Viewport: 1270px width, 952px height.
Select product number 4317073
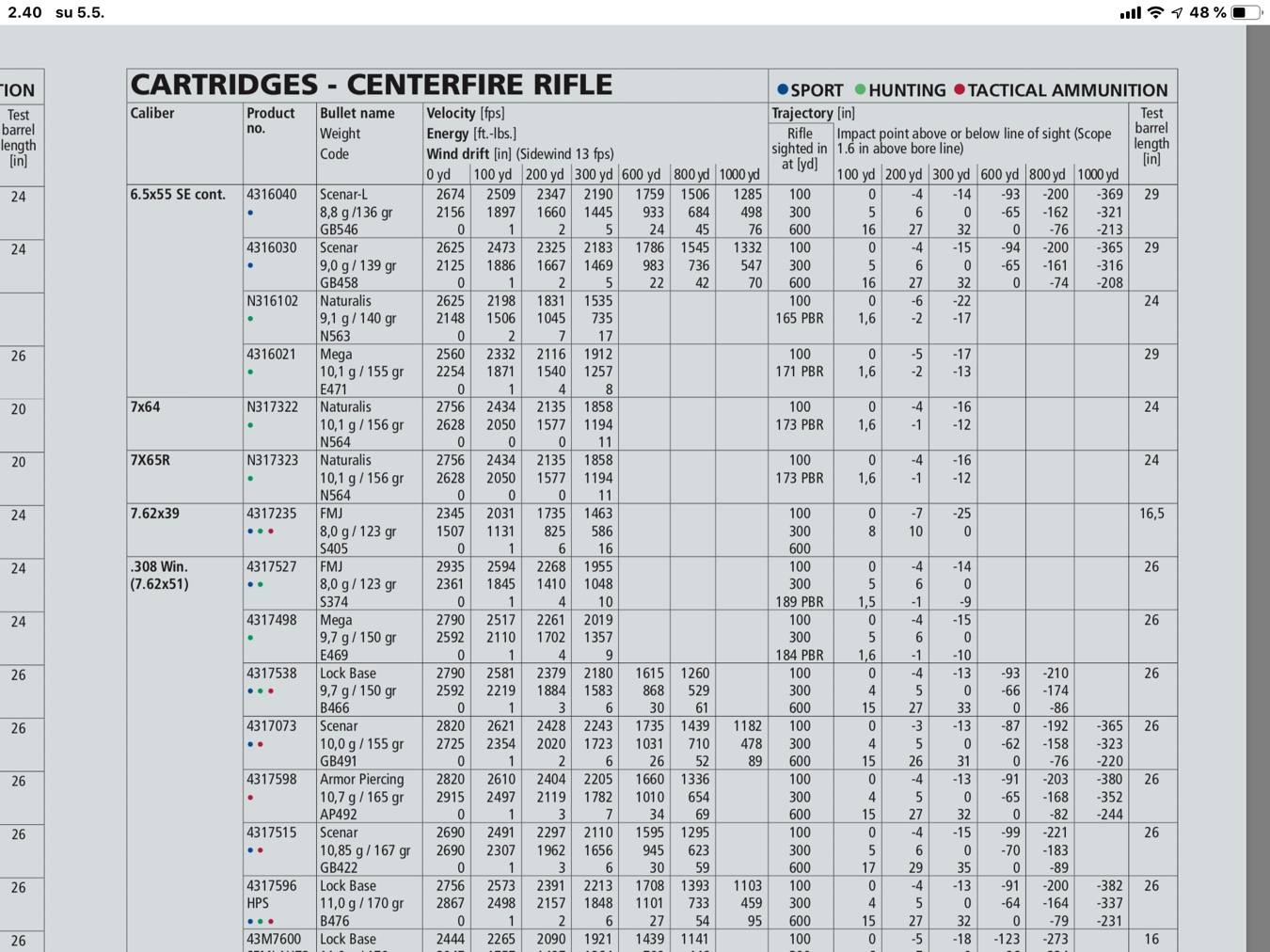click(271, 726)
